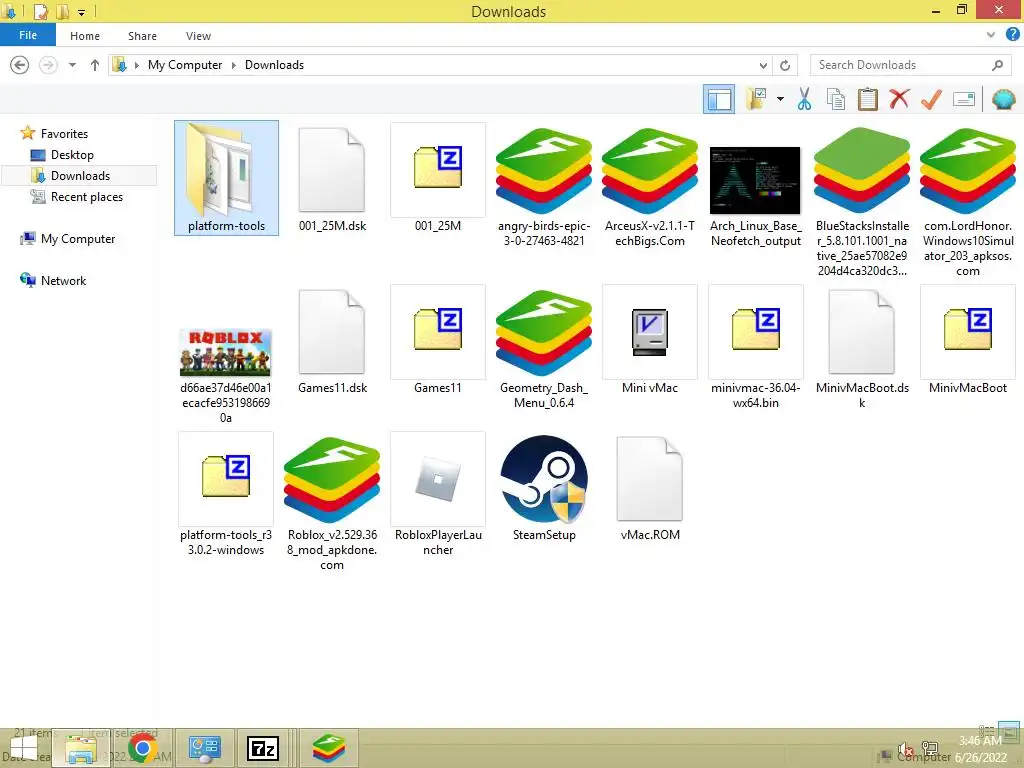Select minivmac-36.04-wx64.bin archive icon
1024x768 pixels.
coord(756,329)
